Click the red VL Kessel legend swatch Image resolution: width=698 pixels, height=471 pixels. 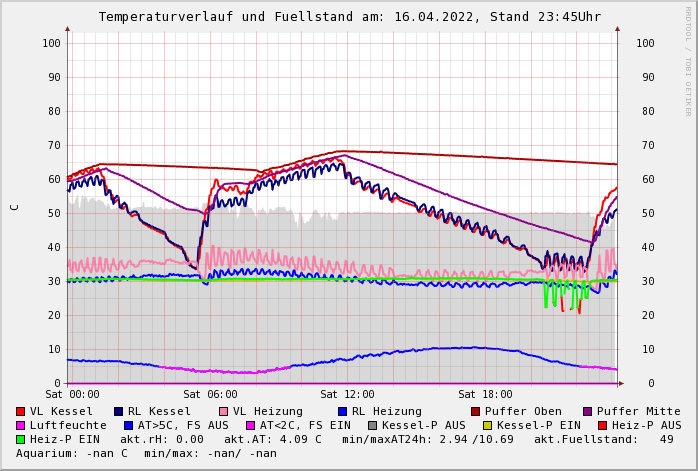click(x=21, y=411)
